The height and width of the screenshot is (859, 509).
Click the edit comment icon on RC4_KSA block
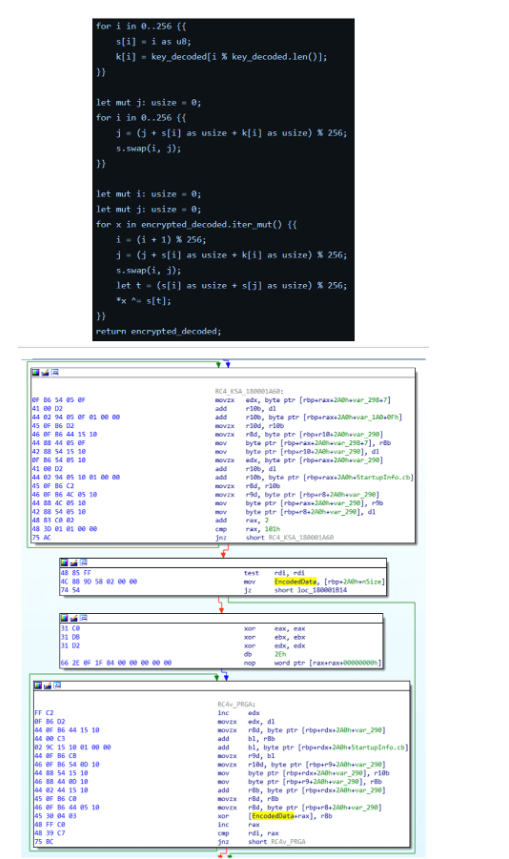(45, 373)
